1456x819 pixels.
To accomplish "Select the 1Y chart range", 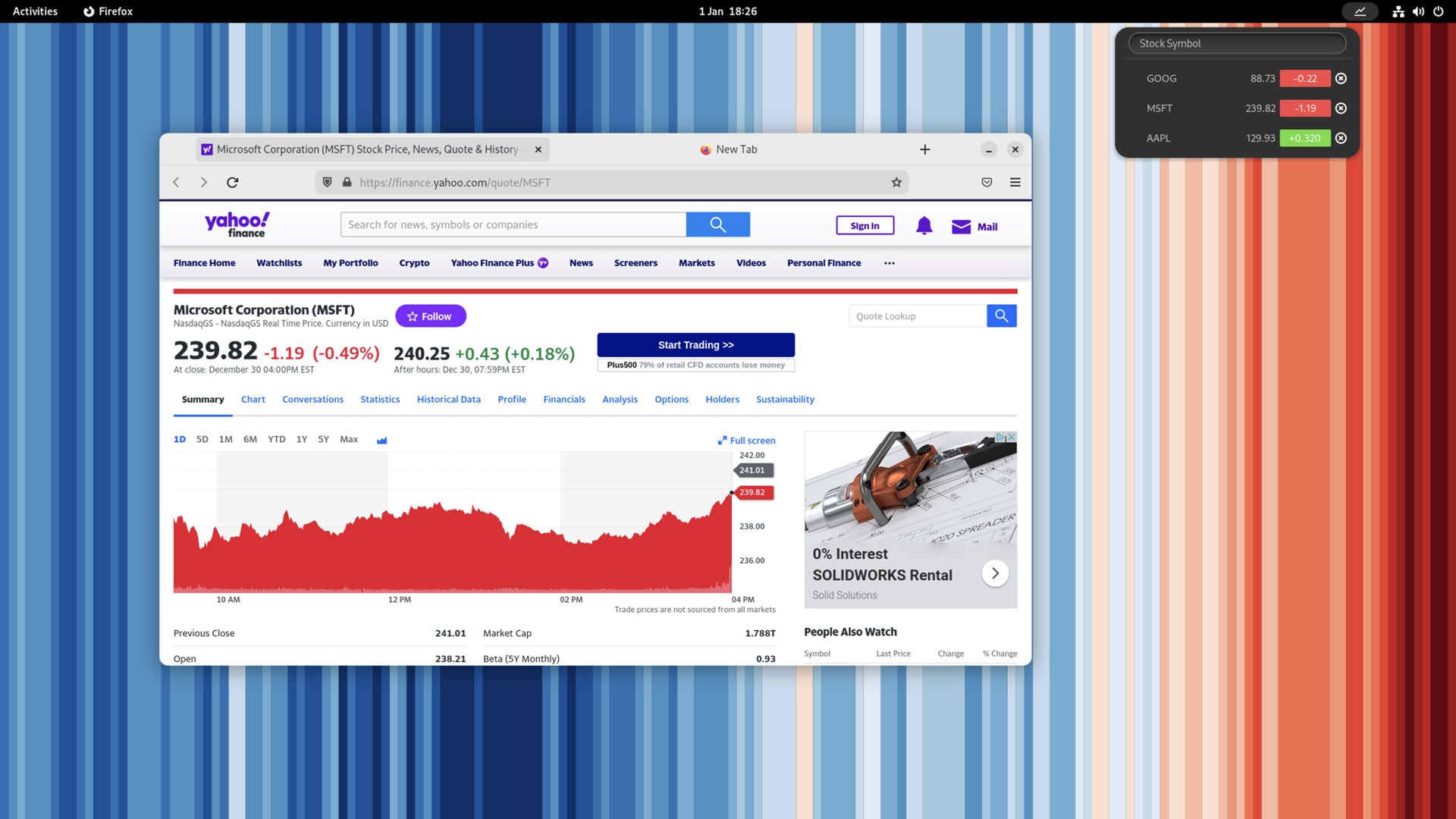I will coord(302,439).
